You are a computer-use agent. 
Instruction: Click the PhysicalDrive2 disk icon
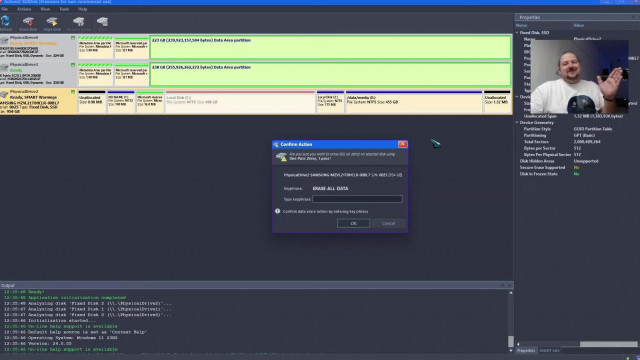(x=4, y=94)
